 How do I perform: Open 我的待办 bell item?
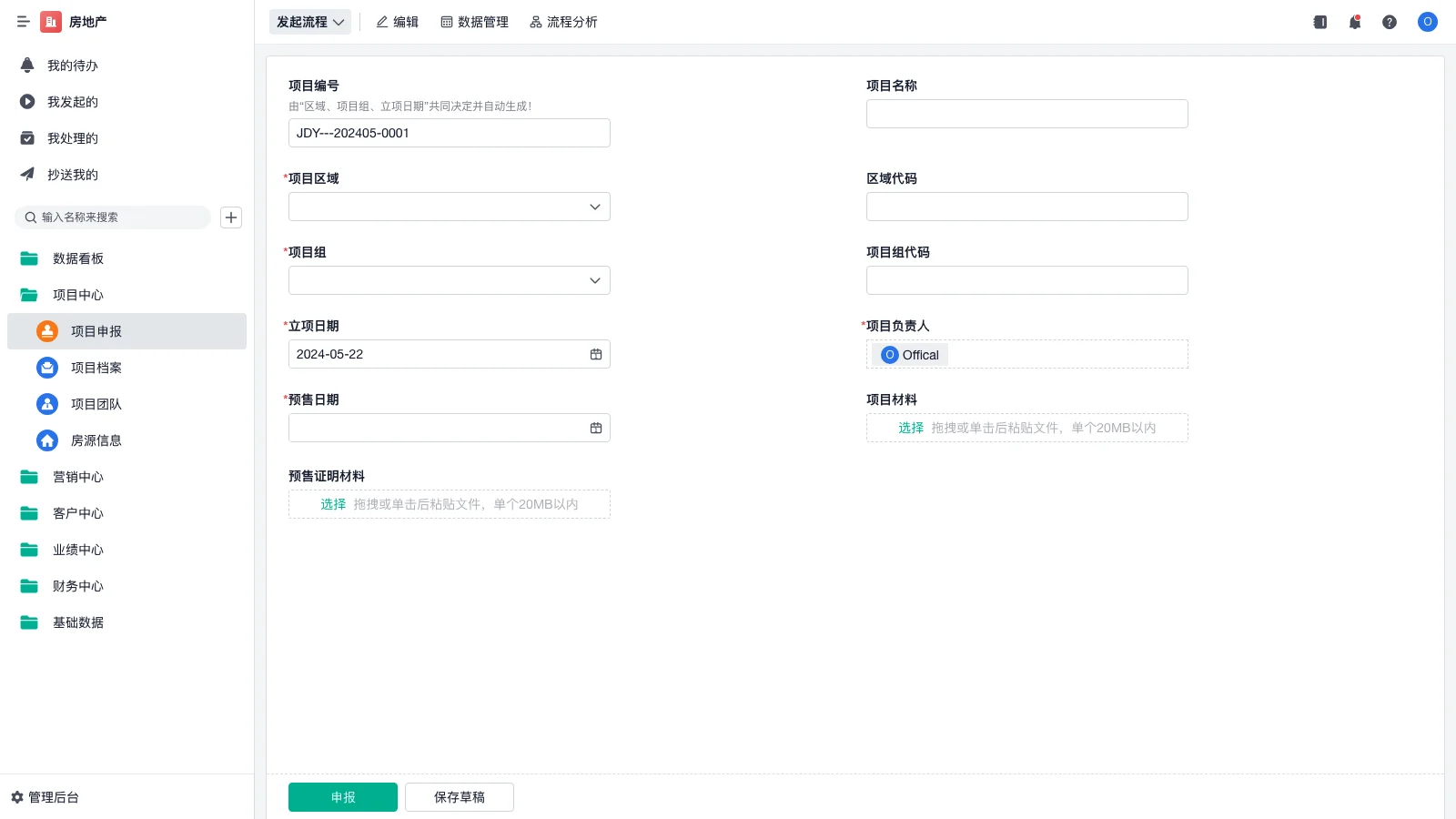[126, 66]
